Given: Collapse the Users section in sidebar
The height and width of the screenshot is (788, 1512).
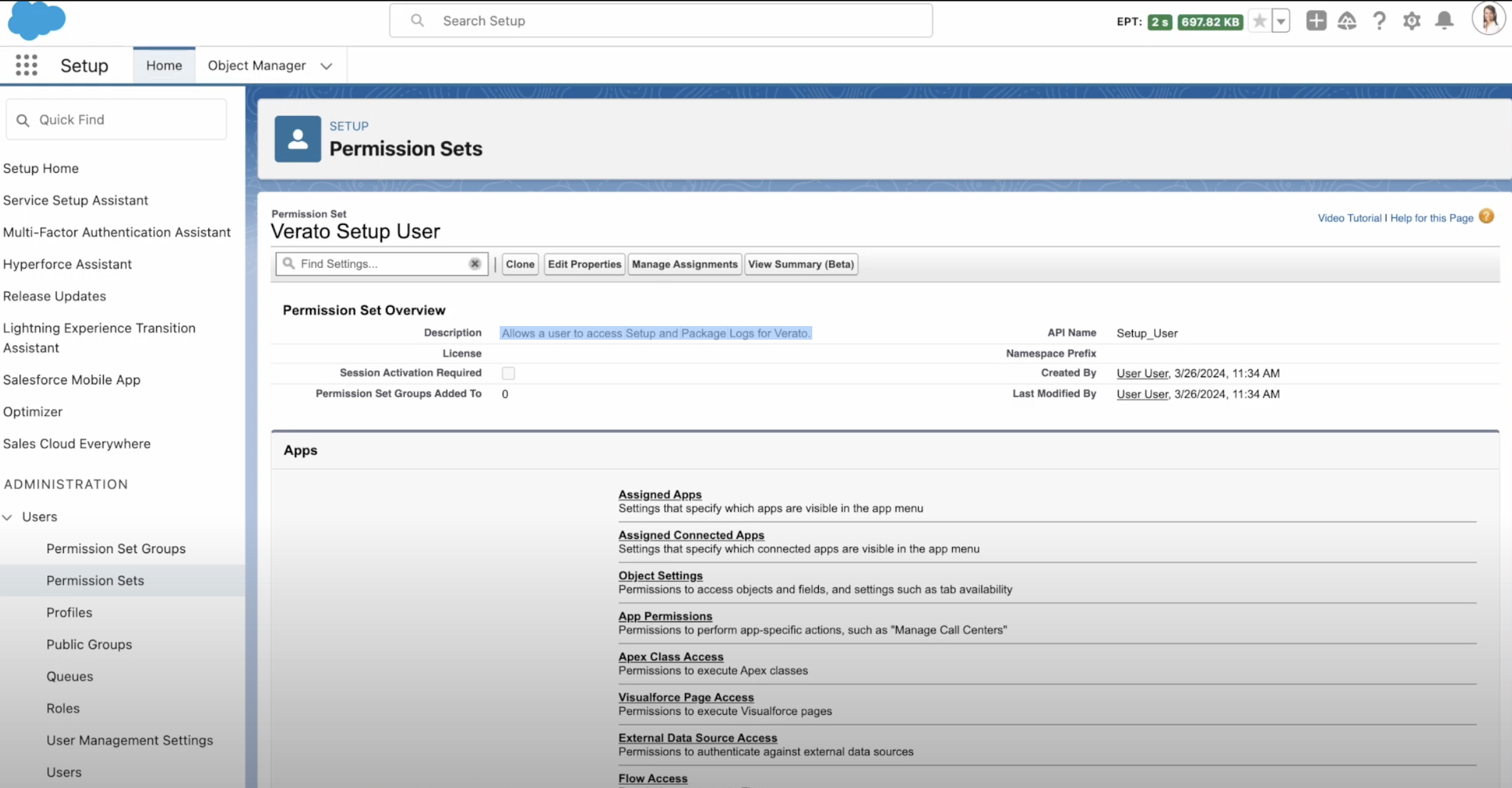Looking at the screenshot, I should coord(8,517).
